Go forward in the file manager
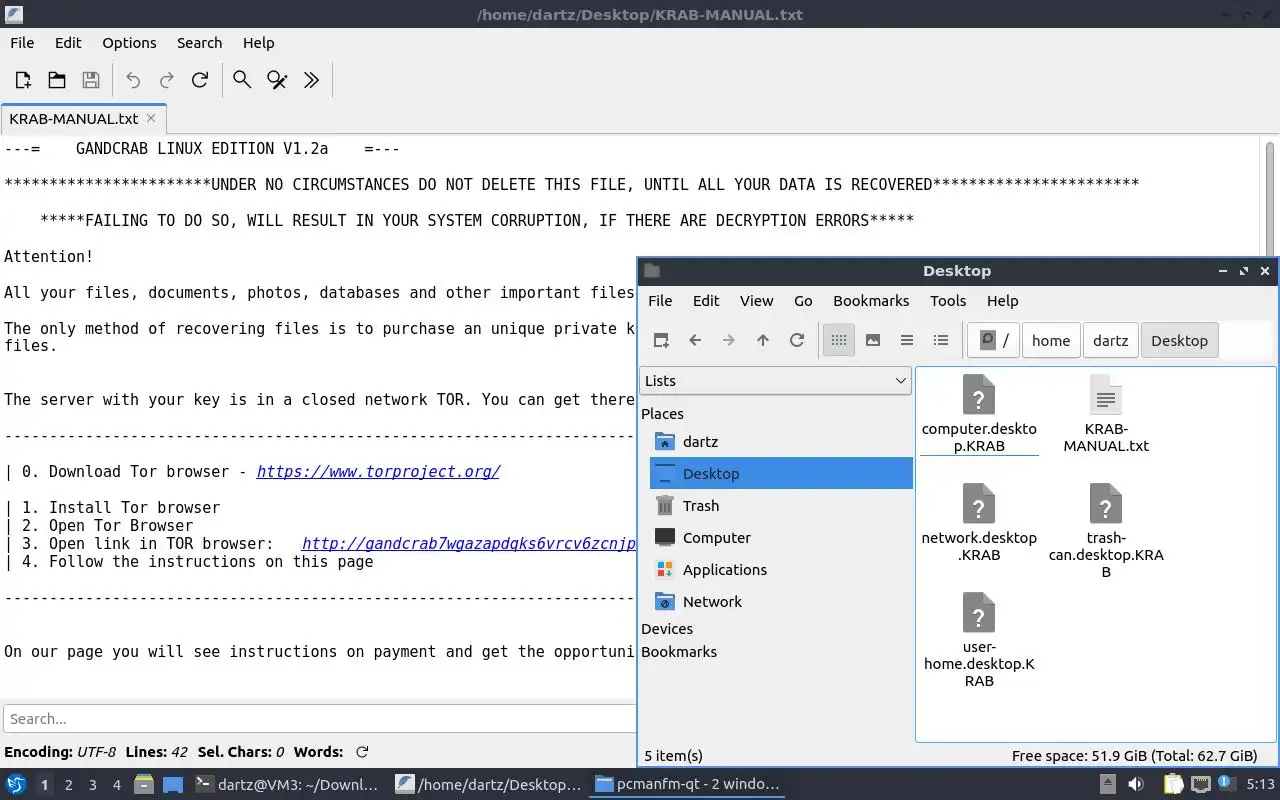The width and height of the screenshot is (1280, 800). (x=729, y=340)
